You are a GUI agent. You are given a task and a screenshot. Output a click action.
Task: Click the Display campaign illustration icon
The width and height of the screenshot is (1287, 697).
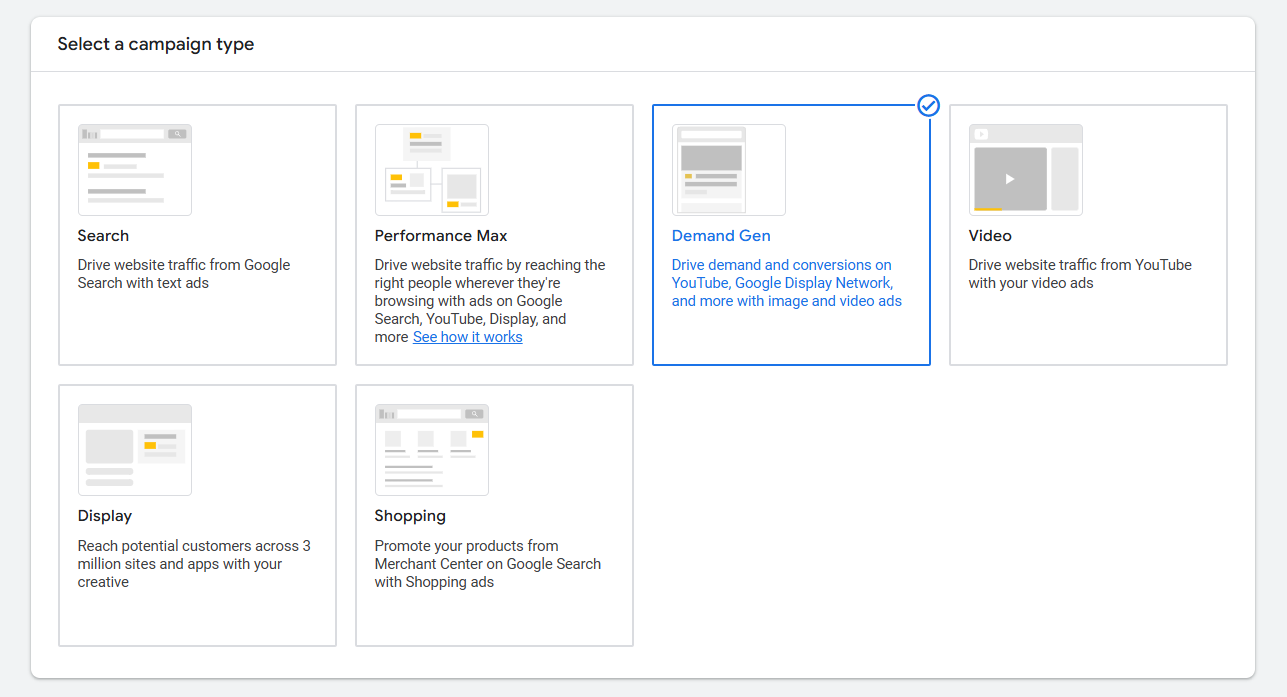134,450
